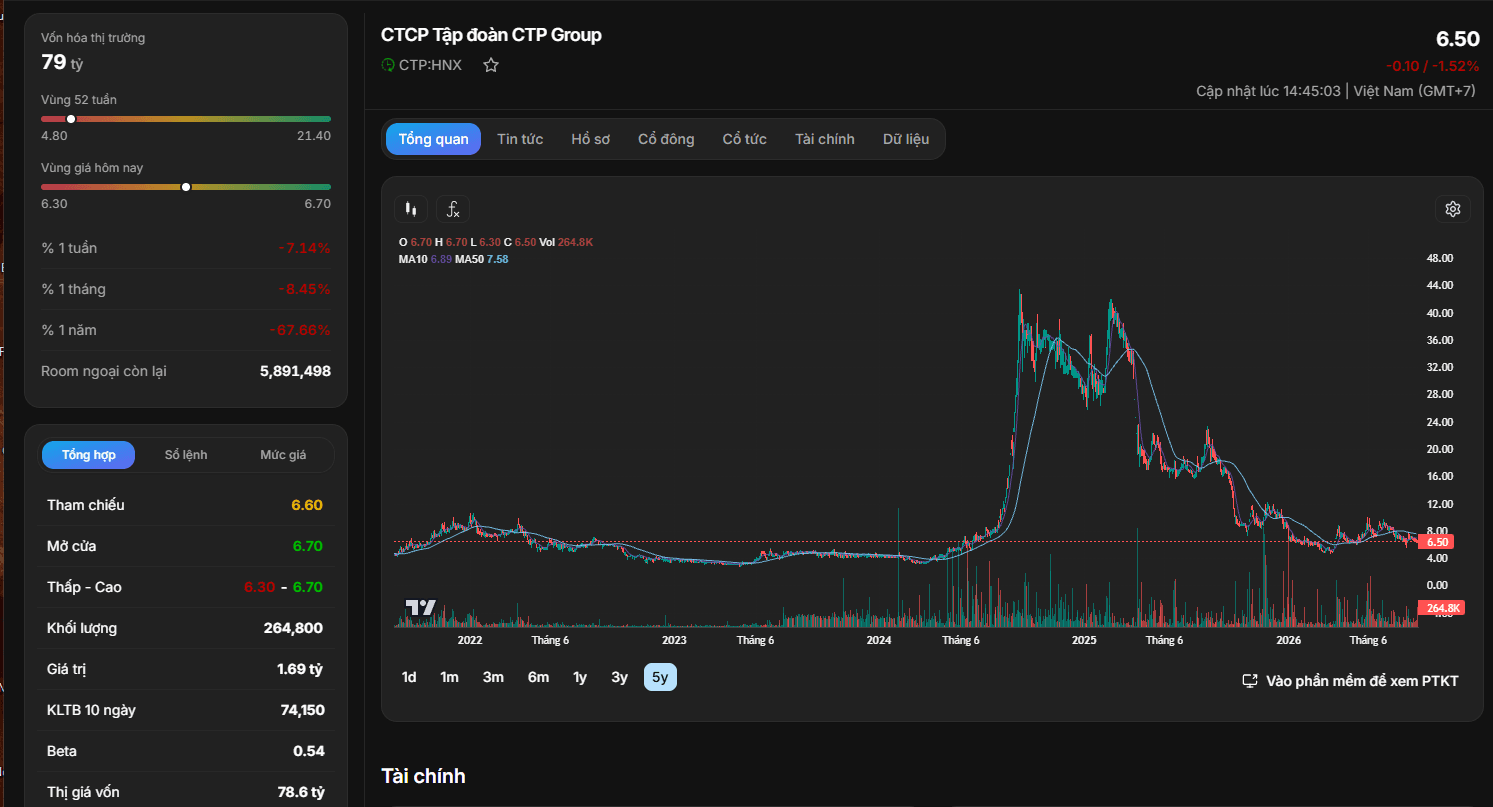
Task: Click the % 1 tháng value -8.45%
Action: (x=304, y=289)
